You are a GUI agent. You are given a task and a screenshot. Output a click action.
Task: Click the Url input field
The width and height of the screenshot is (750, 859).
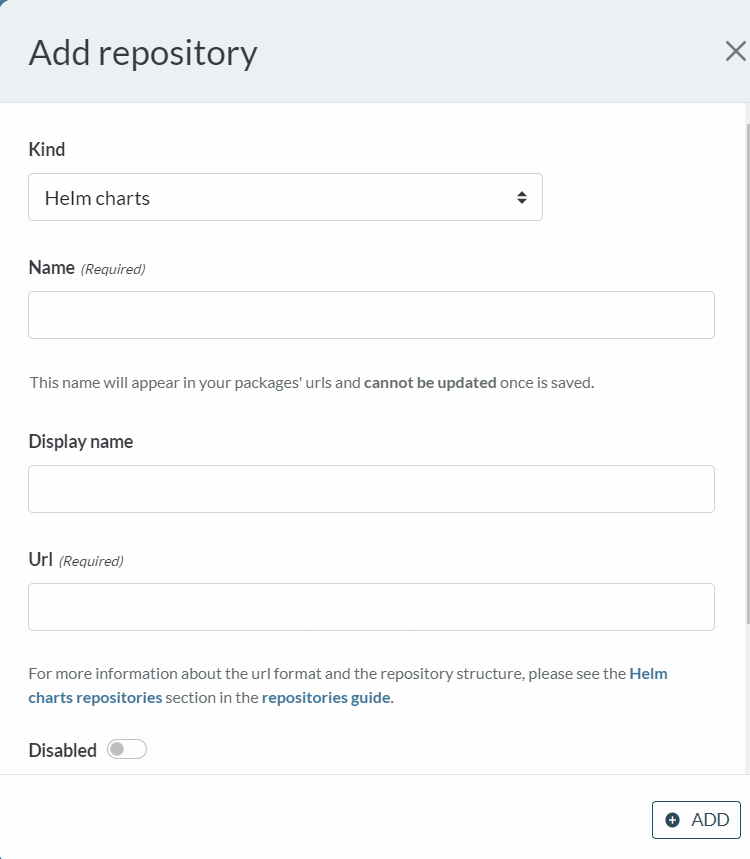371,607
